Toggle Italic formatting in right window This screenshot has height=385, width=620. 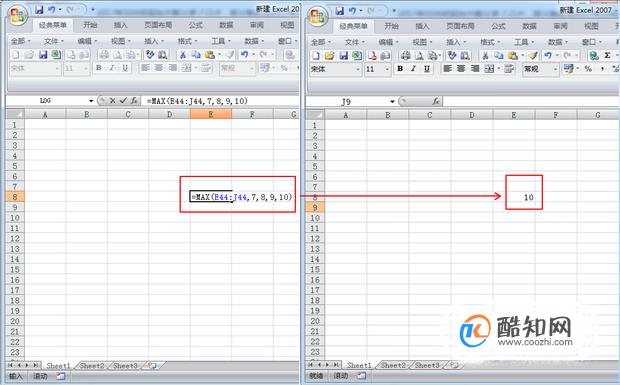click(414, 69)
